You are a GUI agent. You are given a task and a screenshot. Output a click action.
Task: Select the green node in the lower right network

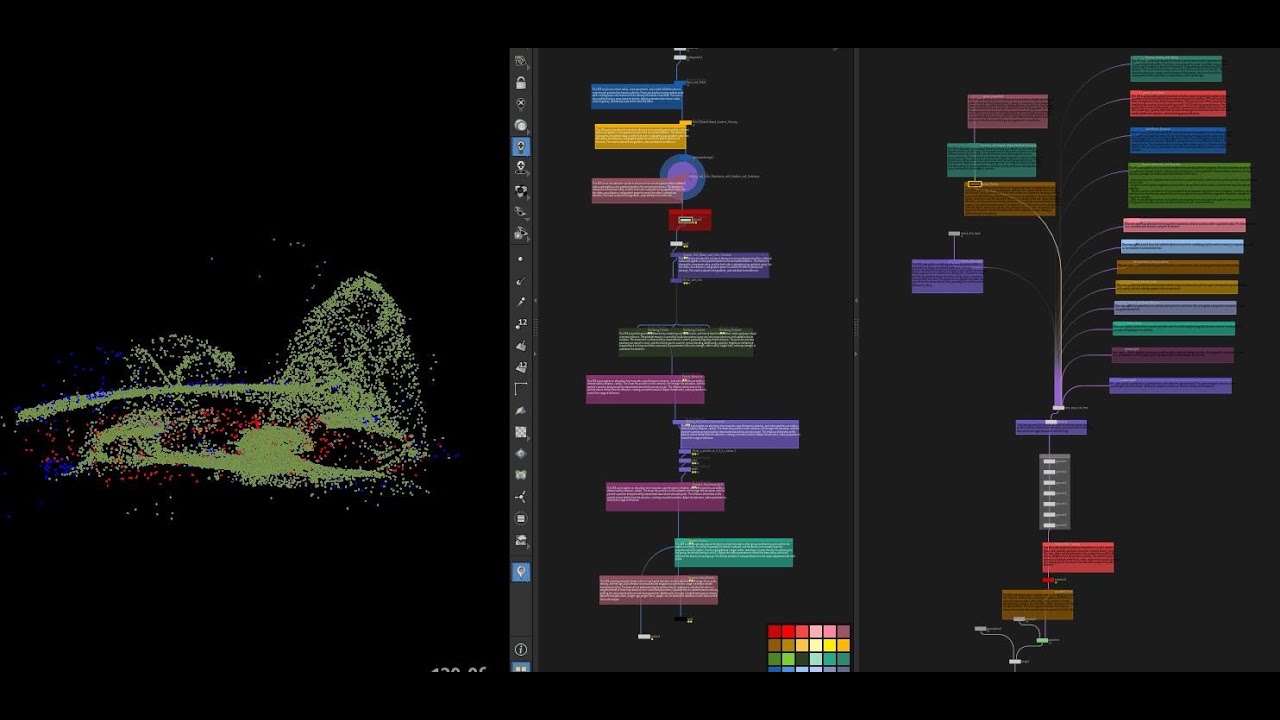[x=1043, y=640]
